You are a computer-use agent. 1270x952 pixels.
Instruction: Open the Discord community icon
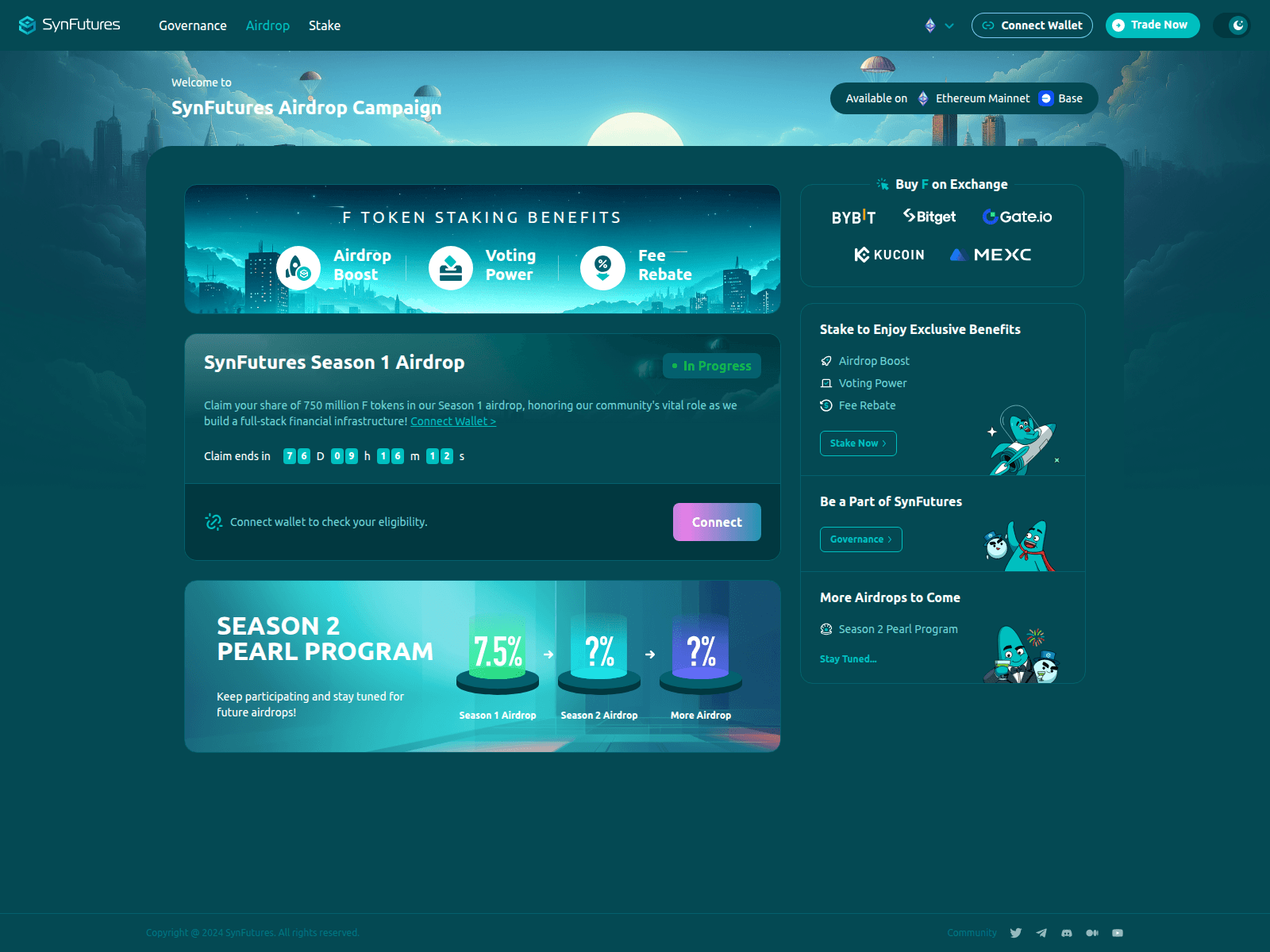coord(1067,933)
